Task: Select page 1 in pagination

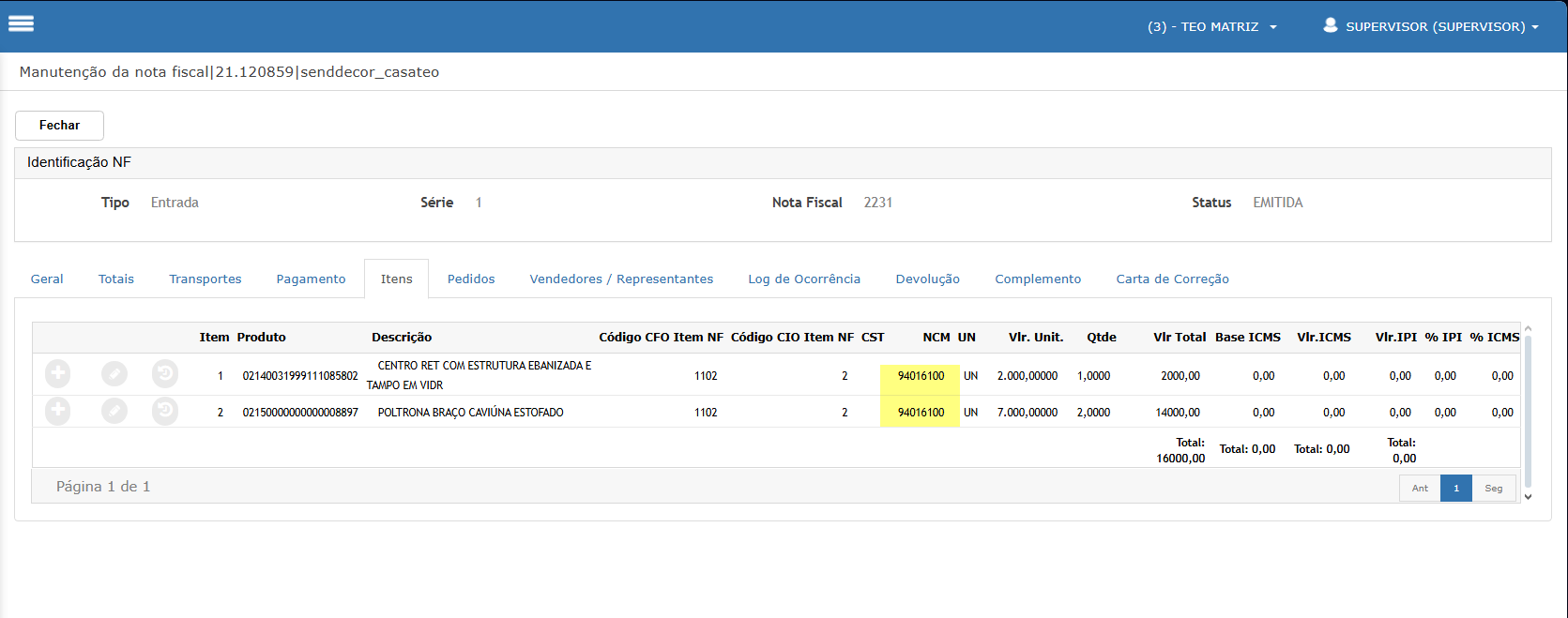Action: click(x=1455, y=488)
